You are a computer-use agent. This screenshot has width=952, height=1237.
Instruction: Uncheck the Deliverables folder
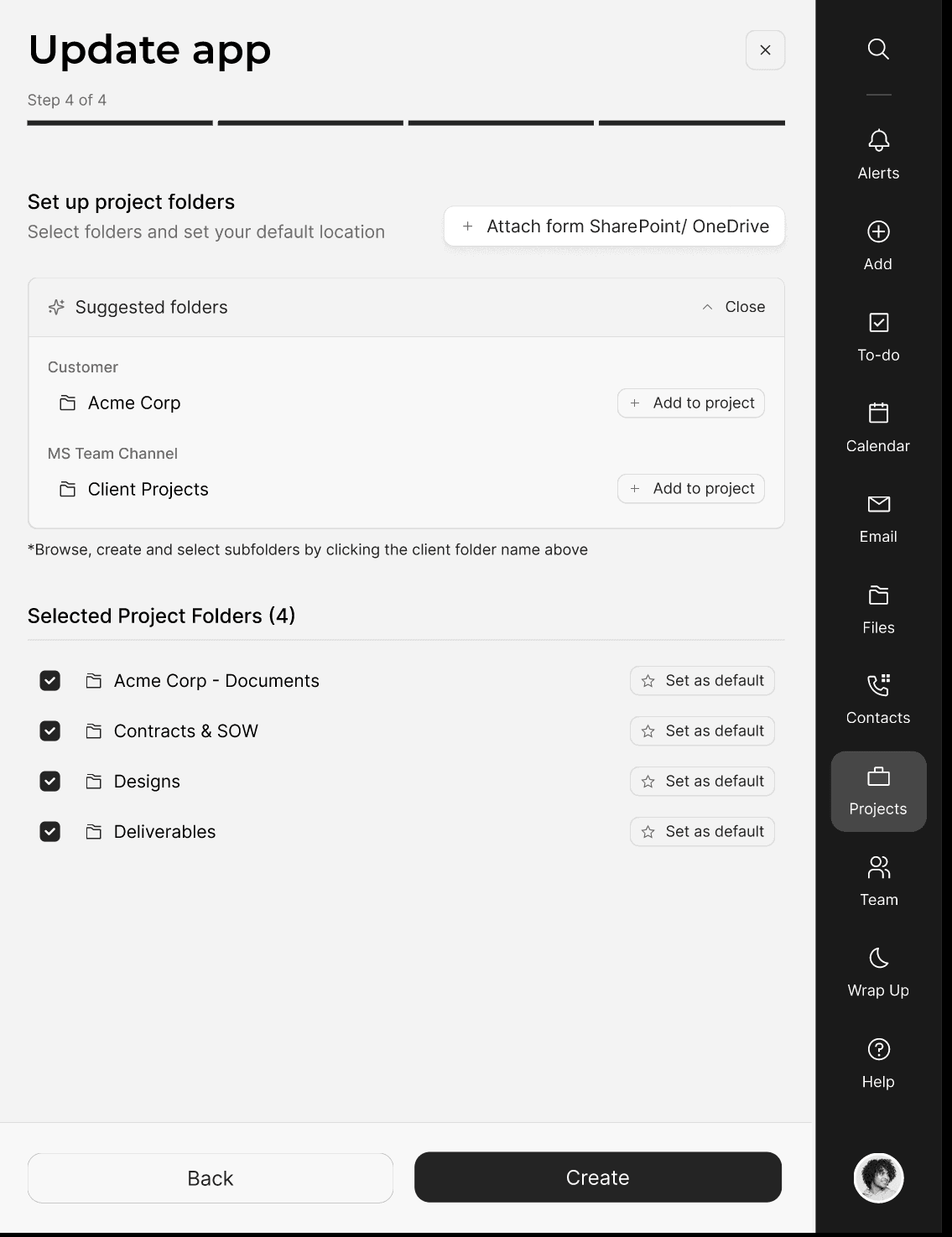[x=49, y=831]
